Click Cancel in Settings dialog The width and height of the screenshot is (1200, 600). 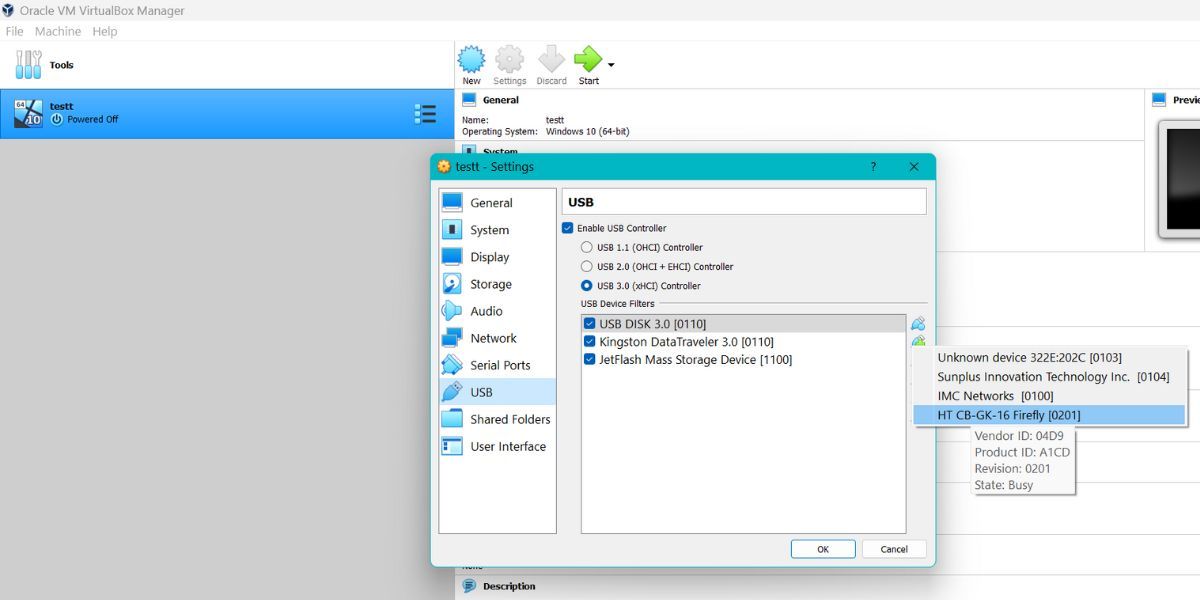(894, 549)
